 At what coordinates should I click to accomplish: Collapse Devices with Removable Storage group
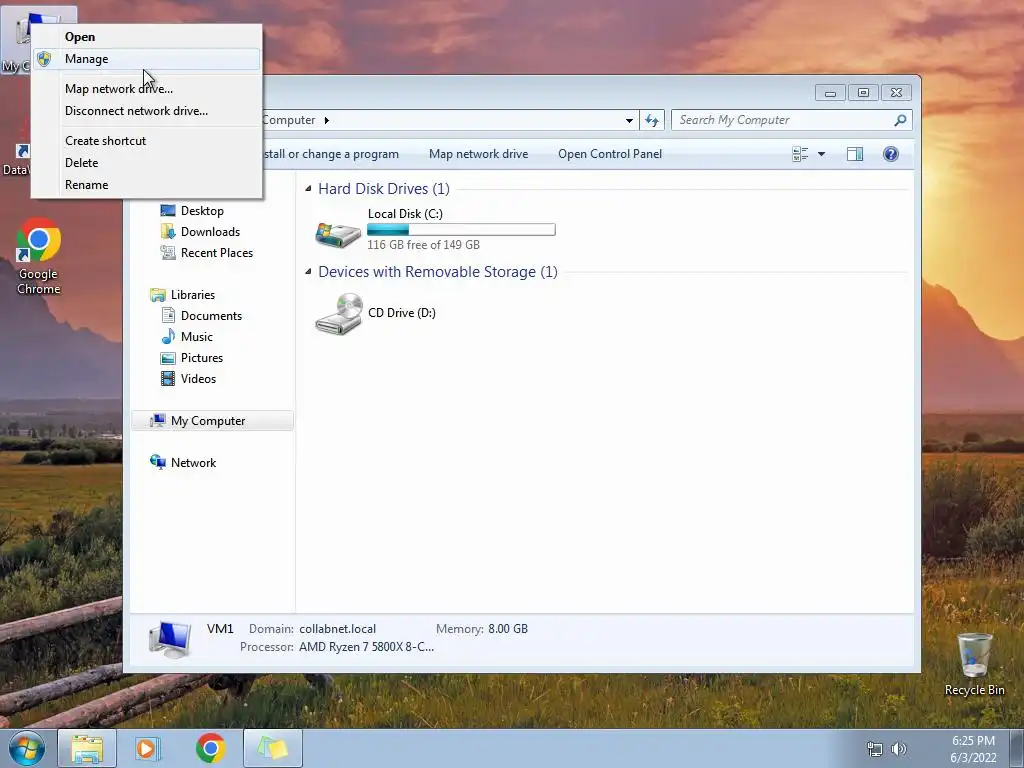click(308, 272)
